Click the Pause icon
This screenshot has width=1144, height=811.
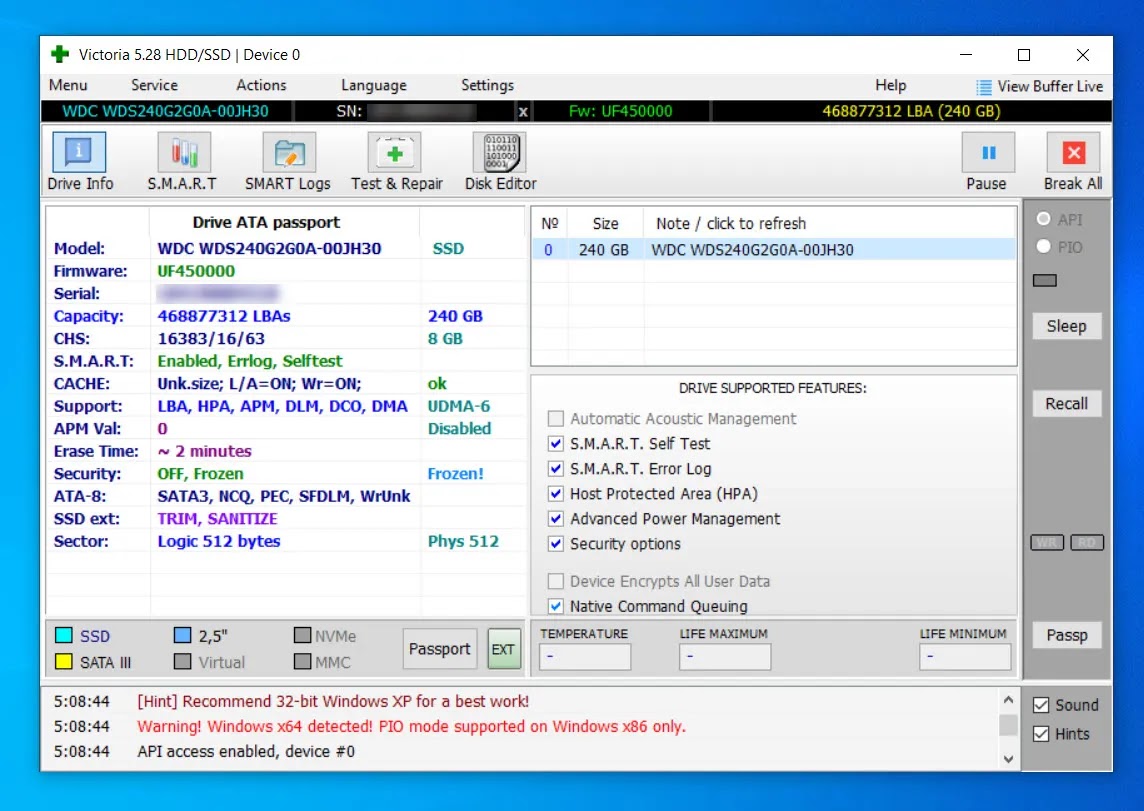click(x=987, y=152)
